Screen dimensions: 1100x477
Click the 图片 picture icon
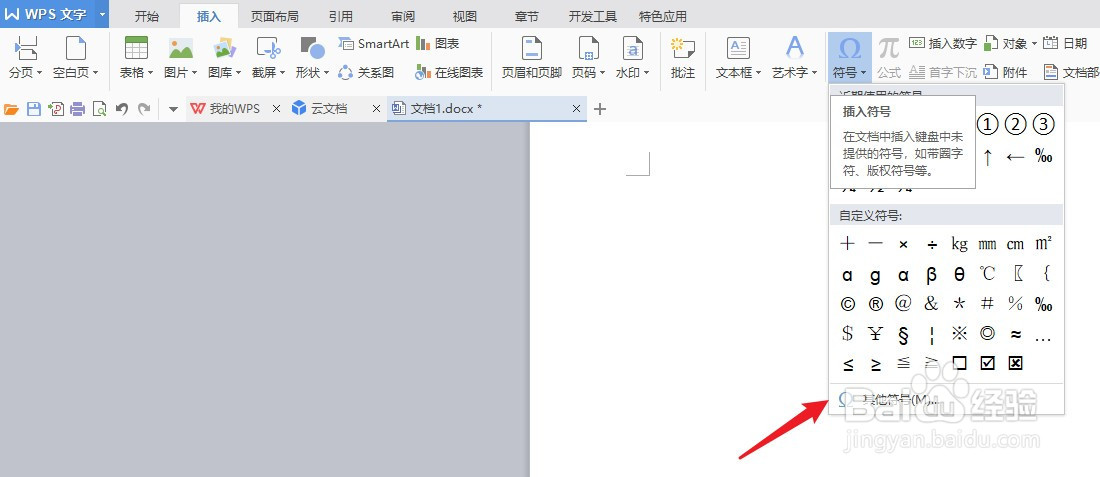click(180, 48)
